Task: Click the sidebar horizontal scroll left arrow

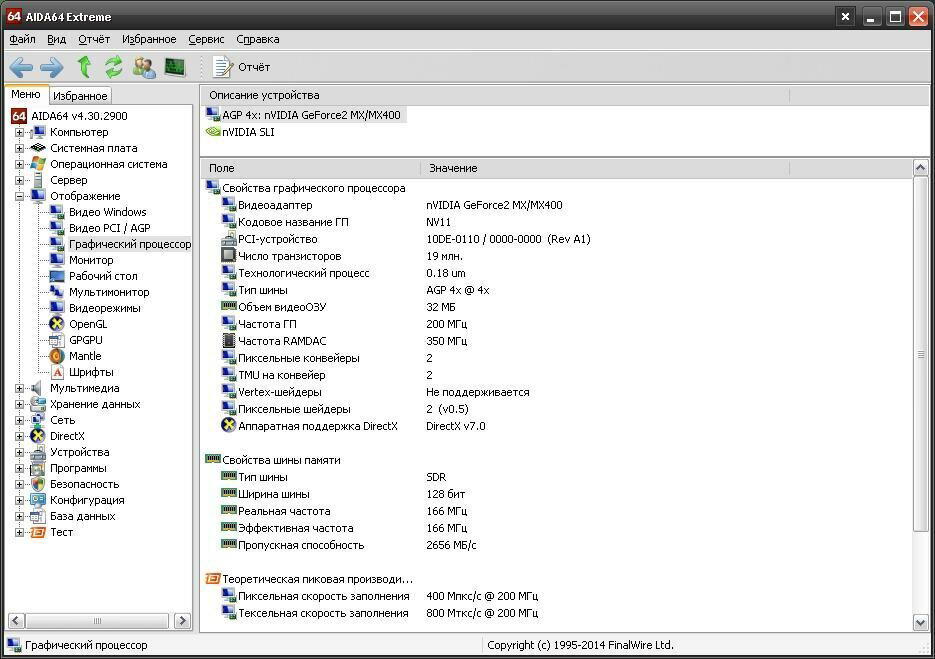Action: click(x=16, y=621)
